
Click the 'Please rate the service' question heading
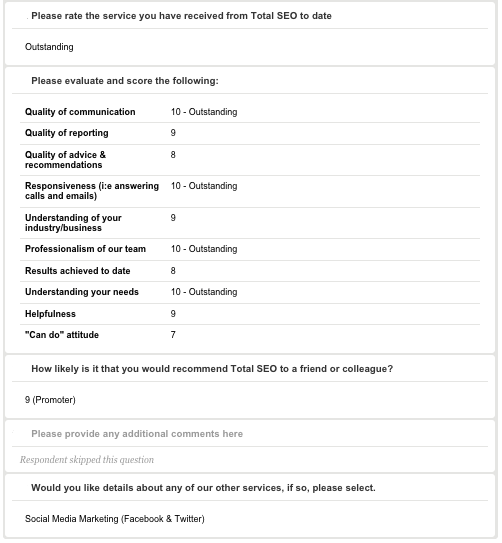pyautogui.click(x=181, y=16)
